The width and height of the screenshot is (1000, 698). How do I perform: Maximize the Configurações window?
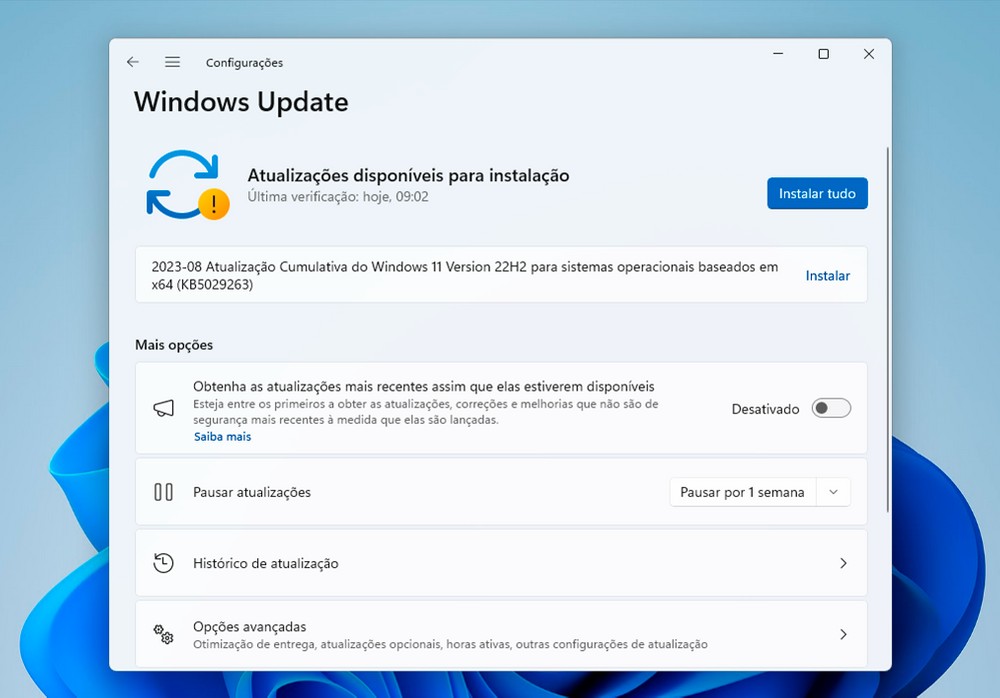coord(823,54)
